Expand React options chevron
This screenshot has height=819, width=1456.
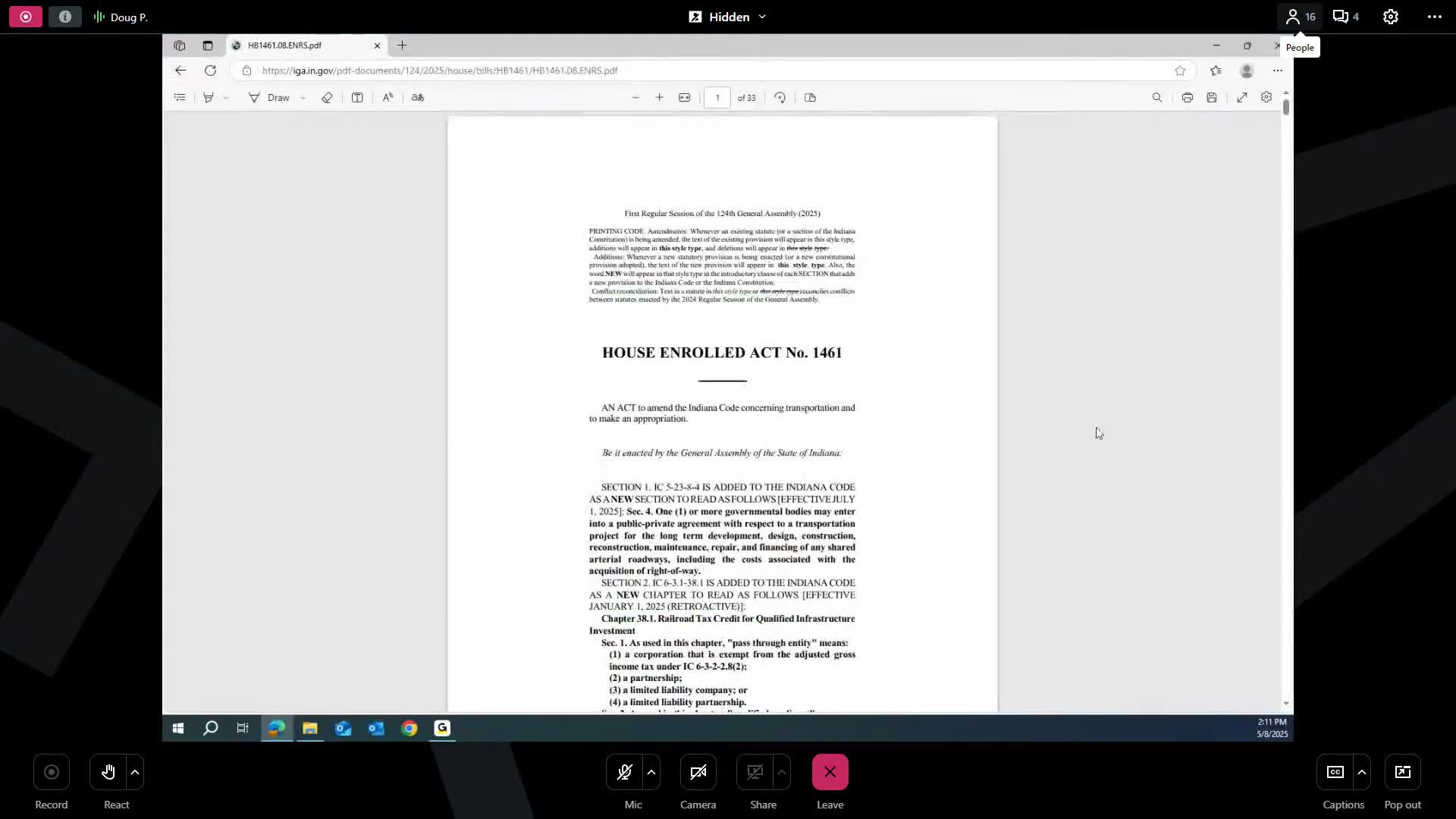click(x=135, y=772)
